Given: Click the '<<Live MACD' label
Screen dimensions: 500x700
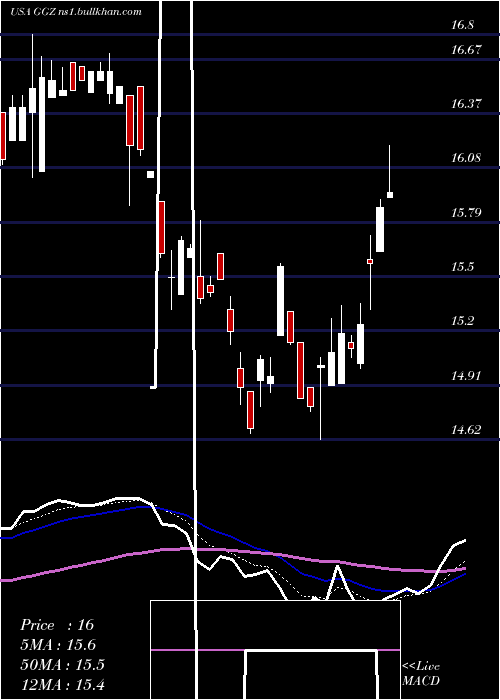Looking at the screenshot, I should click(421, 674).
